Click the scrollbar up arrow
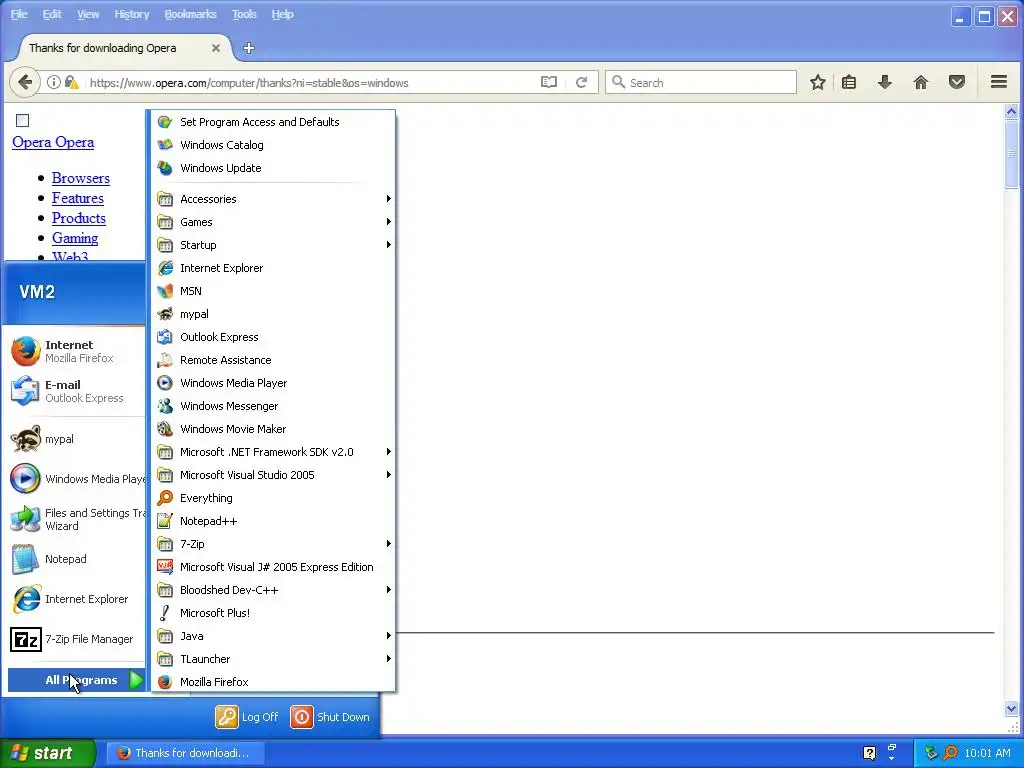The height and width of the screenshot is (768, 1024). [x=1011, y=112]
